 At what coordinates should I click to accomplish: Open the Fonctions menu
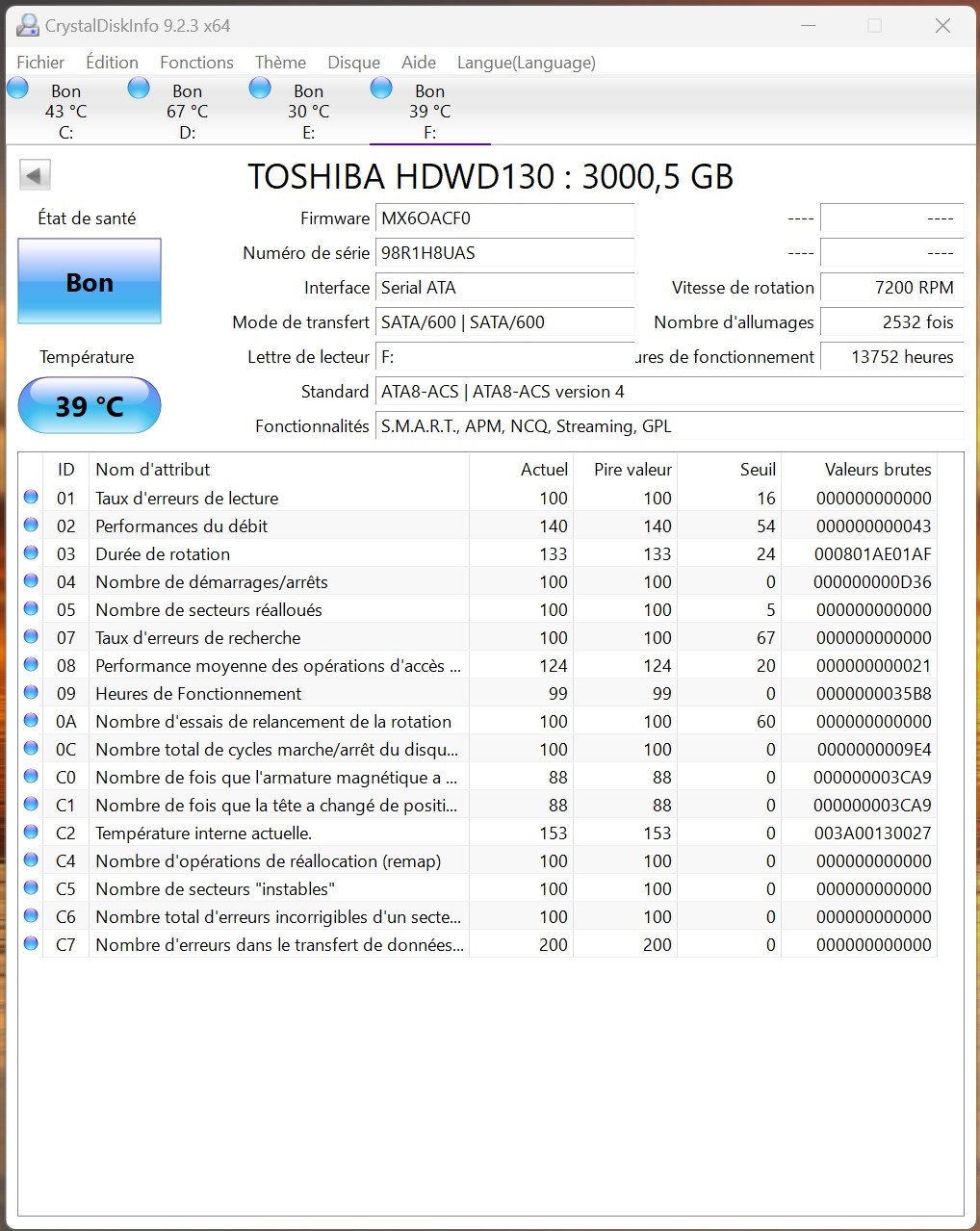[196, 63]
